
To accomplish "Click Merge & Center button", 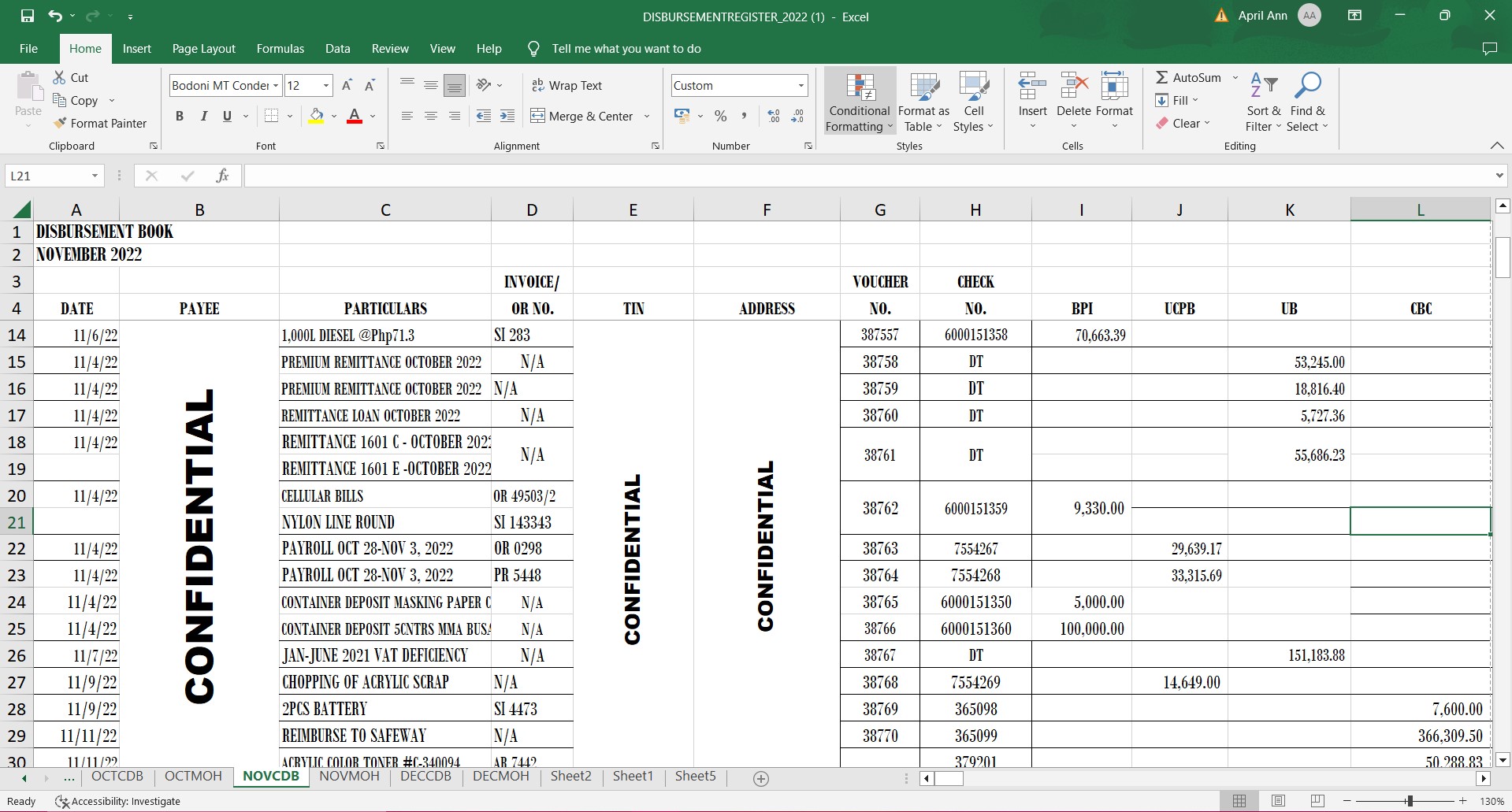I will click(x=582, y=116).
